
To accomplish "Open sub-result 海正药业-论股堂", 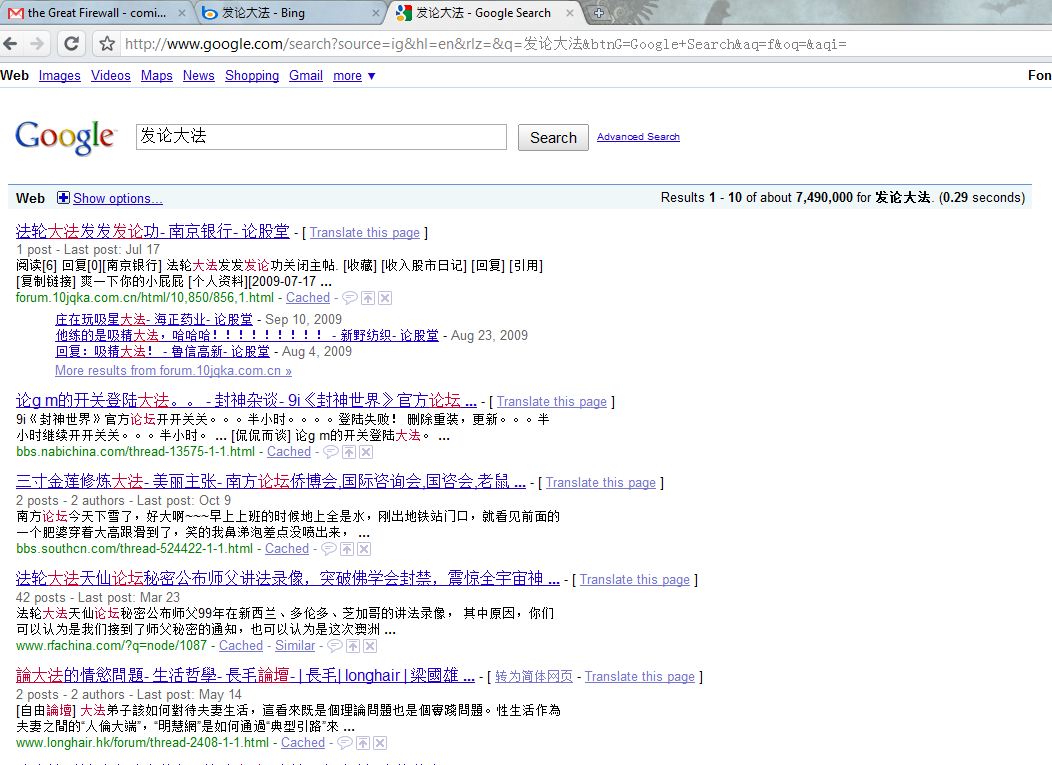I will point(154,319).
